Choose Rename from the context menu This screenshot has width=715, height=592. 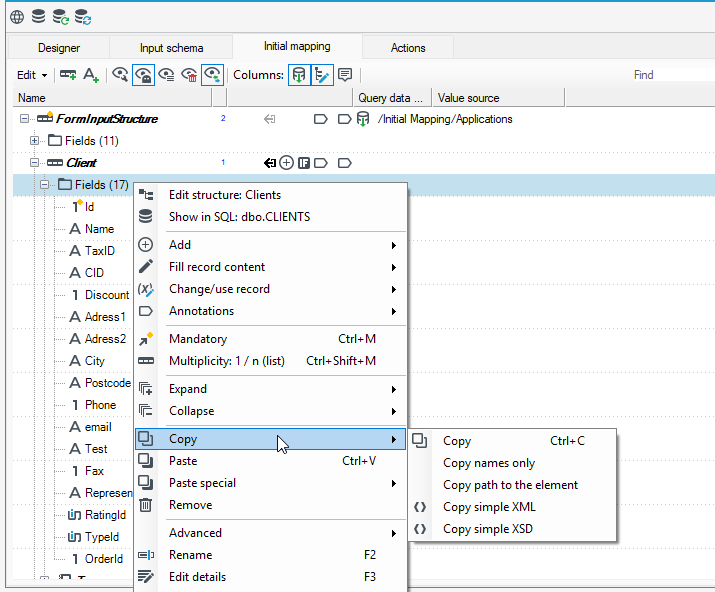[x=270, y=555]
